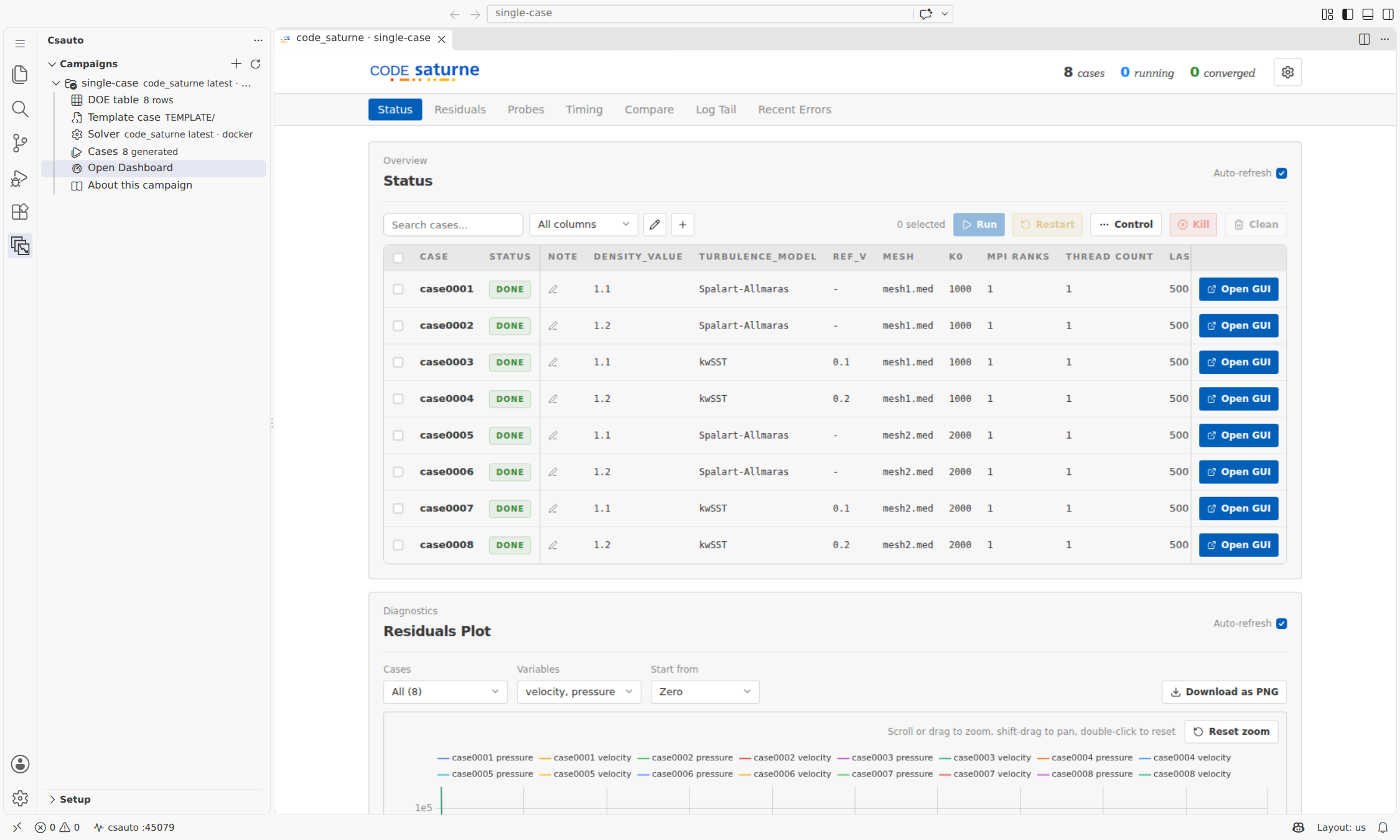Click Download as PNG button
1400x840 pixels.
coord(1224,692)
